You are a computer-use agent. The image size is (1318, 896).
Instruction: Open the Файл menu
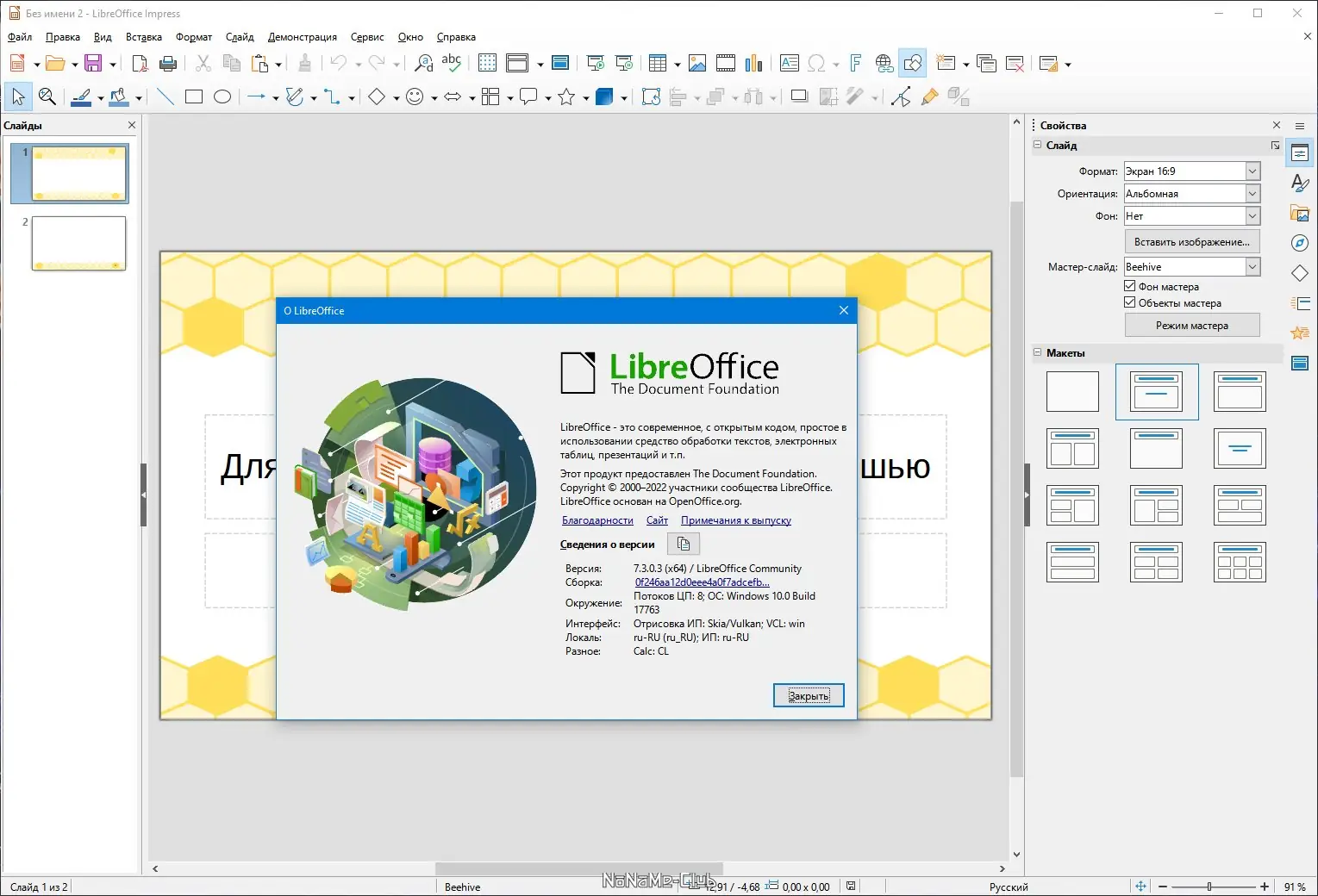[20, 37]
